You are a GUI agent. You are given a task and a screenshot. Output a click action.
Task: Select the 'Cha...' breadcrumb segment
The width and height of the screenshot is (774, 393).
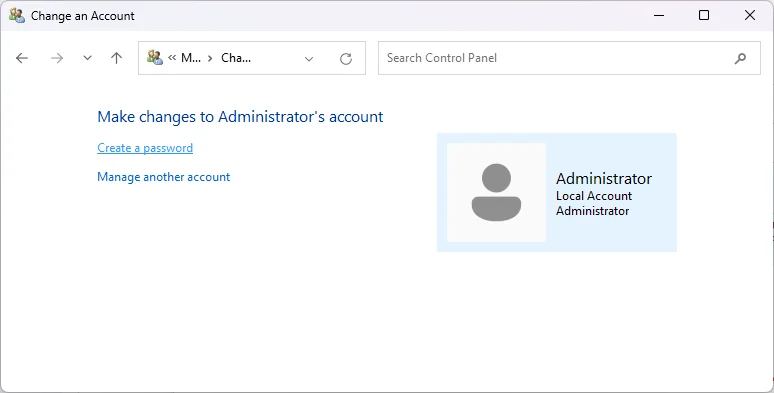(236, 58)
